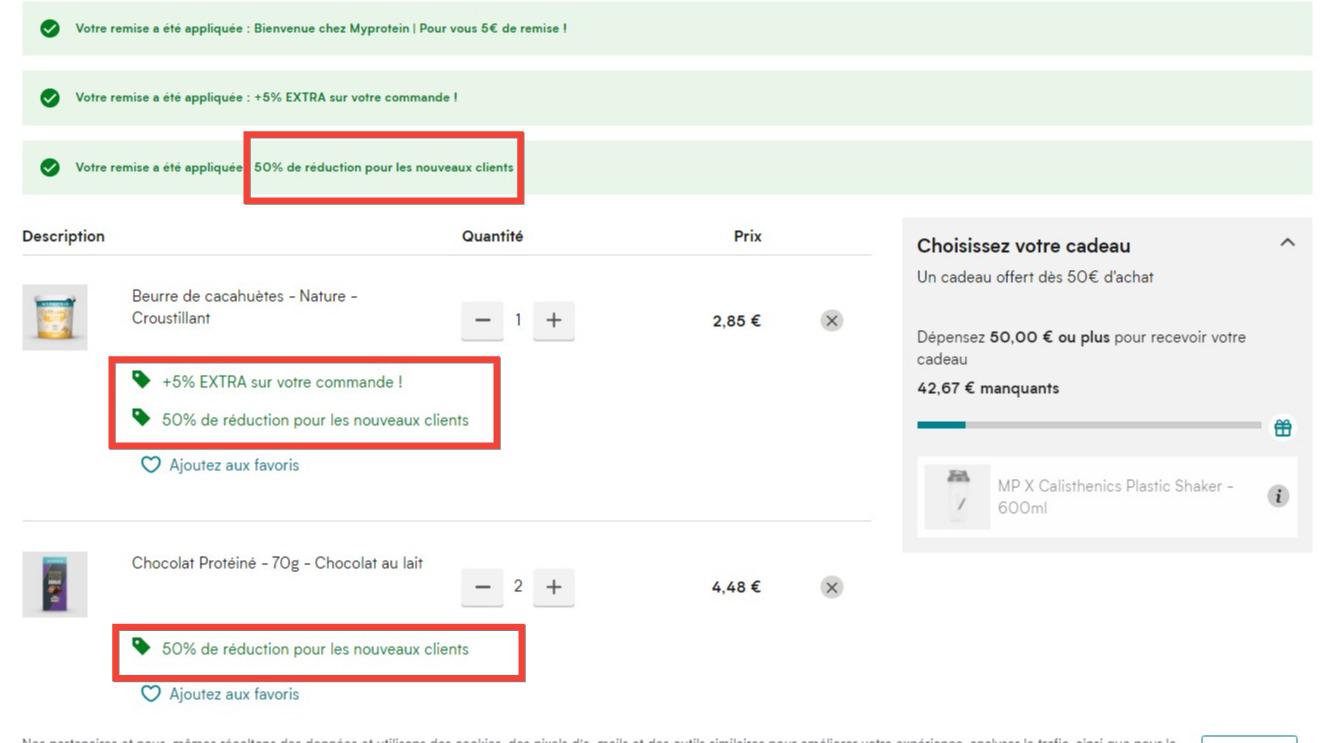Collapse the Choisissez votre cadeau panel
This screenshot has height=743, width=1342.
tap(1287, 243)
